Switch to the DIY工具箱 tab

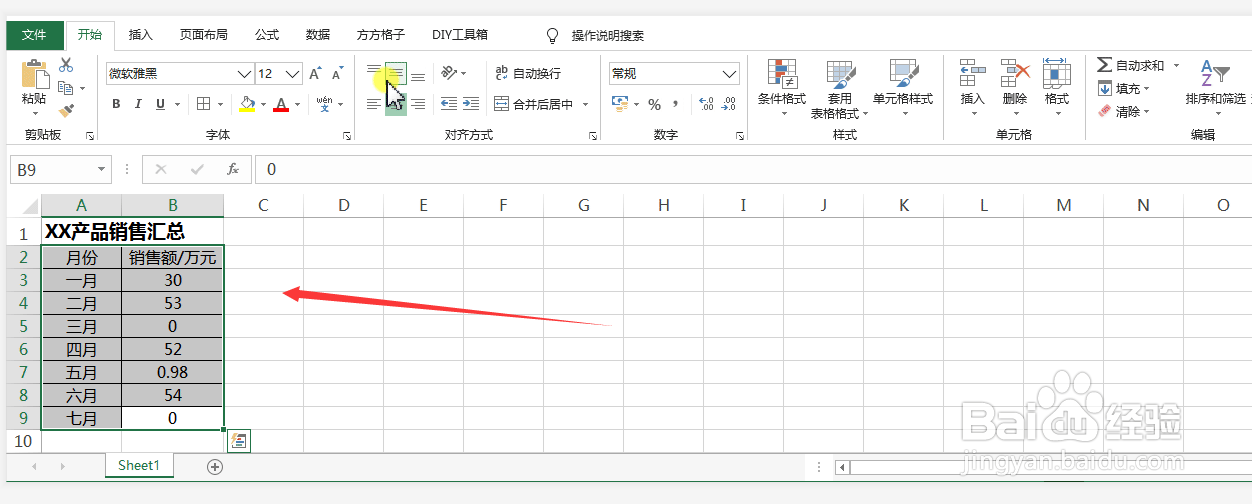460,35
